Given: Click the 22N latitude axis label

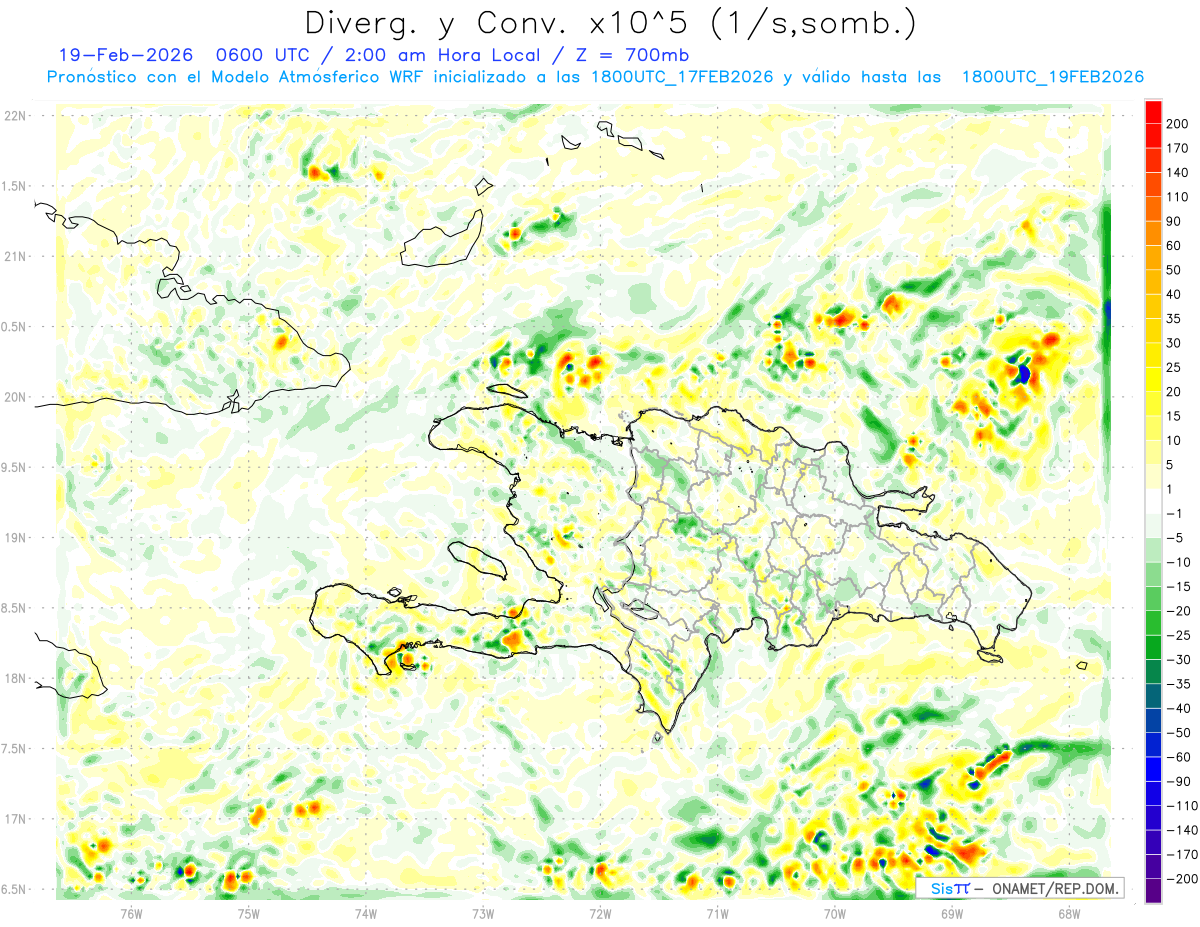Looking at the screenshot, I should 15,116.
